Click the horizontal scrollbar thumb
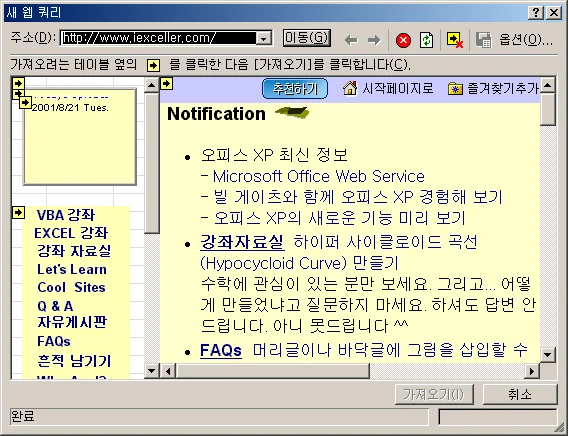 point(272,371)
